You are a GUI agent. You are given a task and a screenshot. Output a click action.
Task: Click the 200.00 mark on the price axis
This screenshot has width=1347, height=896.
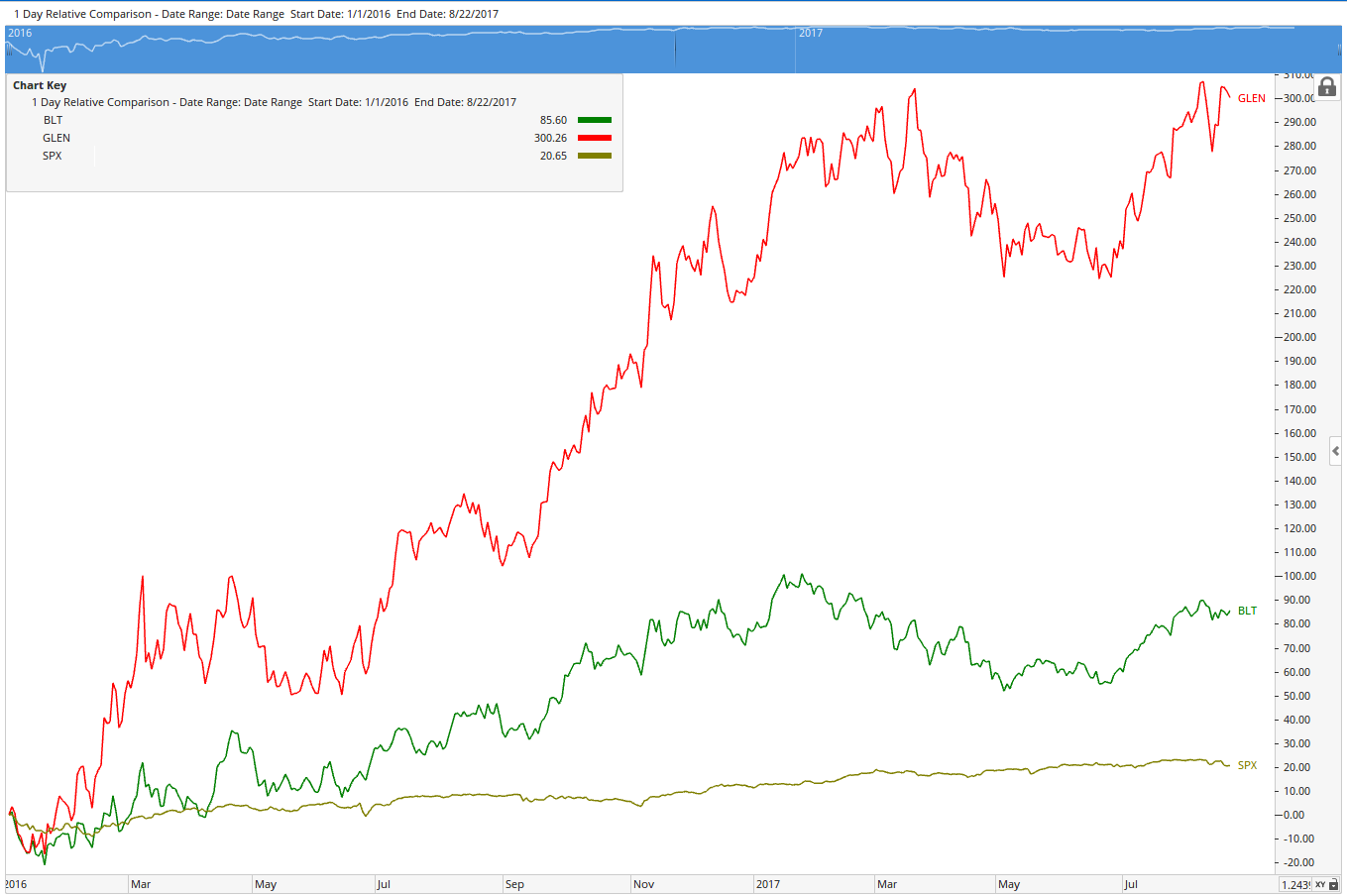(x=1299, y=337)
